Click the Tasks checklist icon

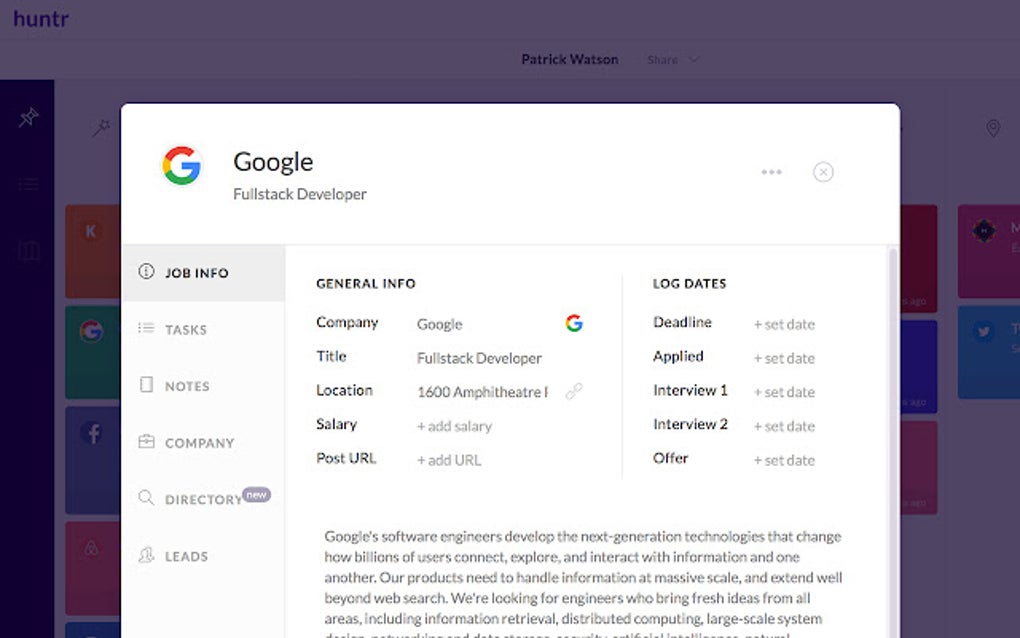[146, 329]
